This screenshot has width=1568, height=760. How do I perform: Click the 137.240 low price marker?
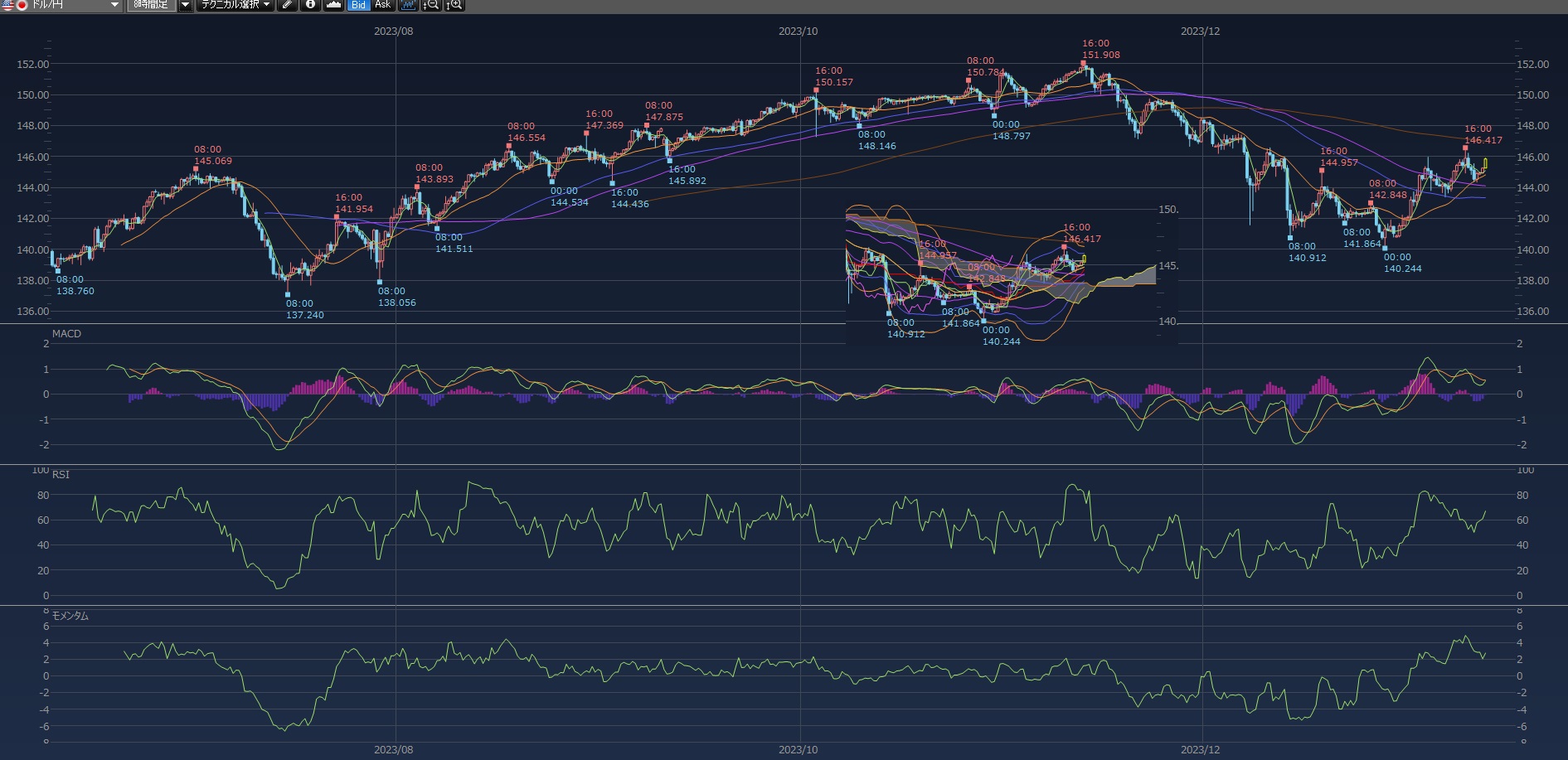304,315
